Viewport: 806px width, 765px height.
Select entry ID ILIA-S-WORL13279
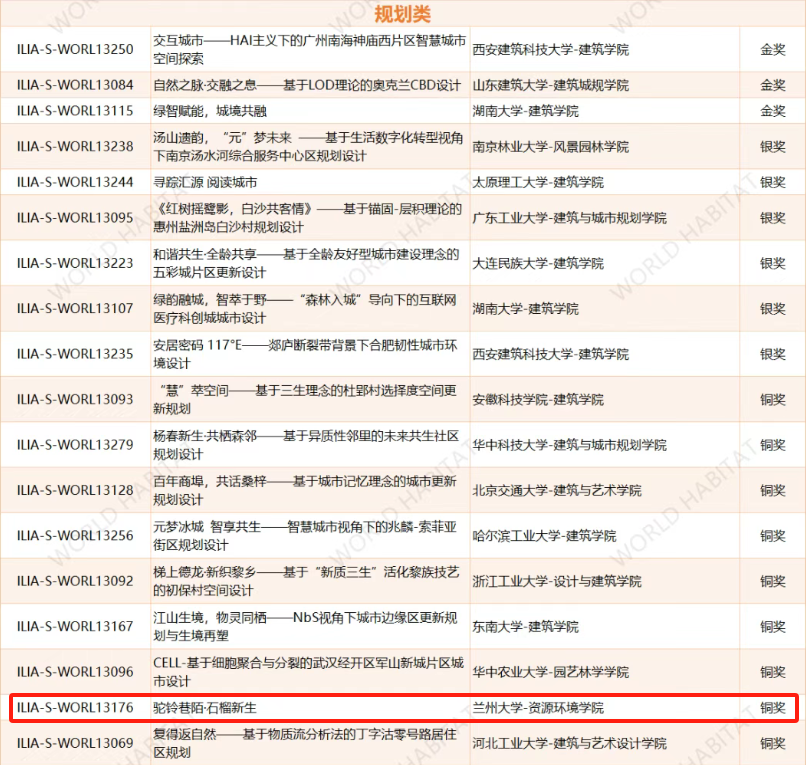click(75, 445)
